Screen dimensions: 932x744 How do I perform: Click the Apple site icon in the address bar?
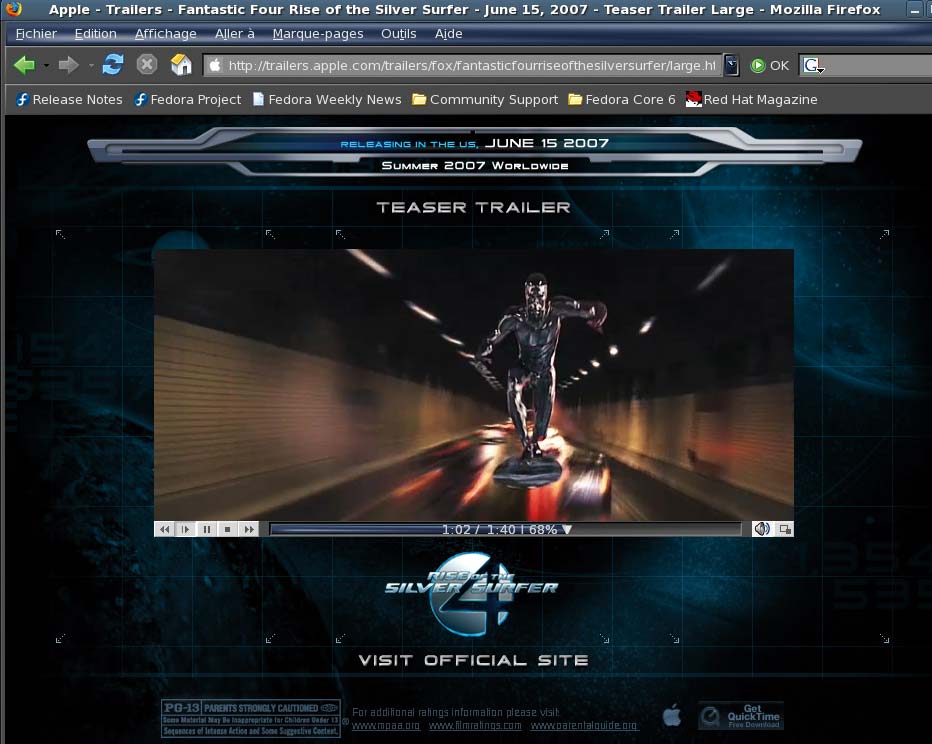click(x=215, y=65)
